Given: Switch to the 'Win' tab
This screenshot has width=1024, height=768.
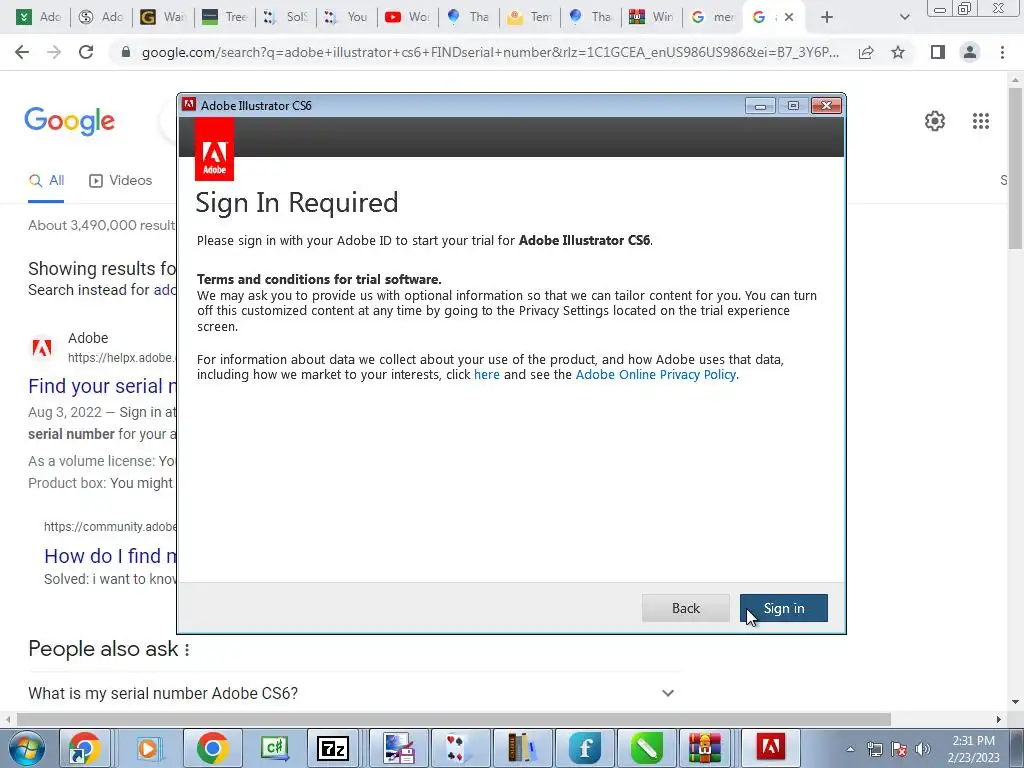Looking at the screenshot, I should point(652,17).
